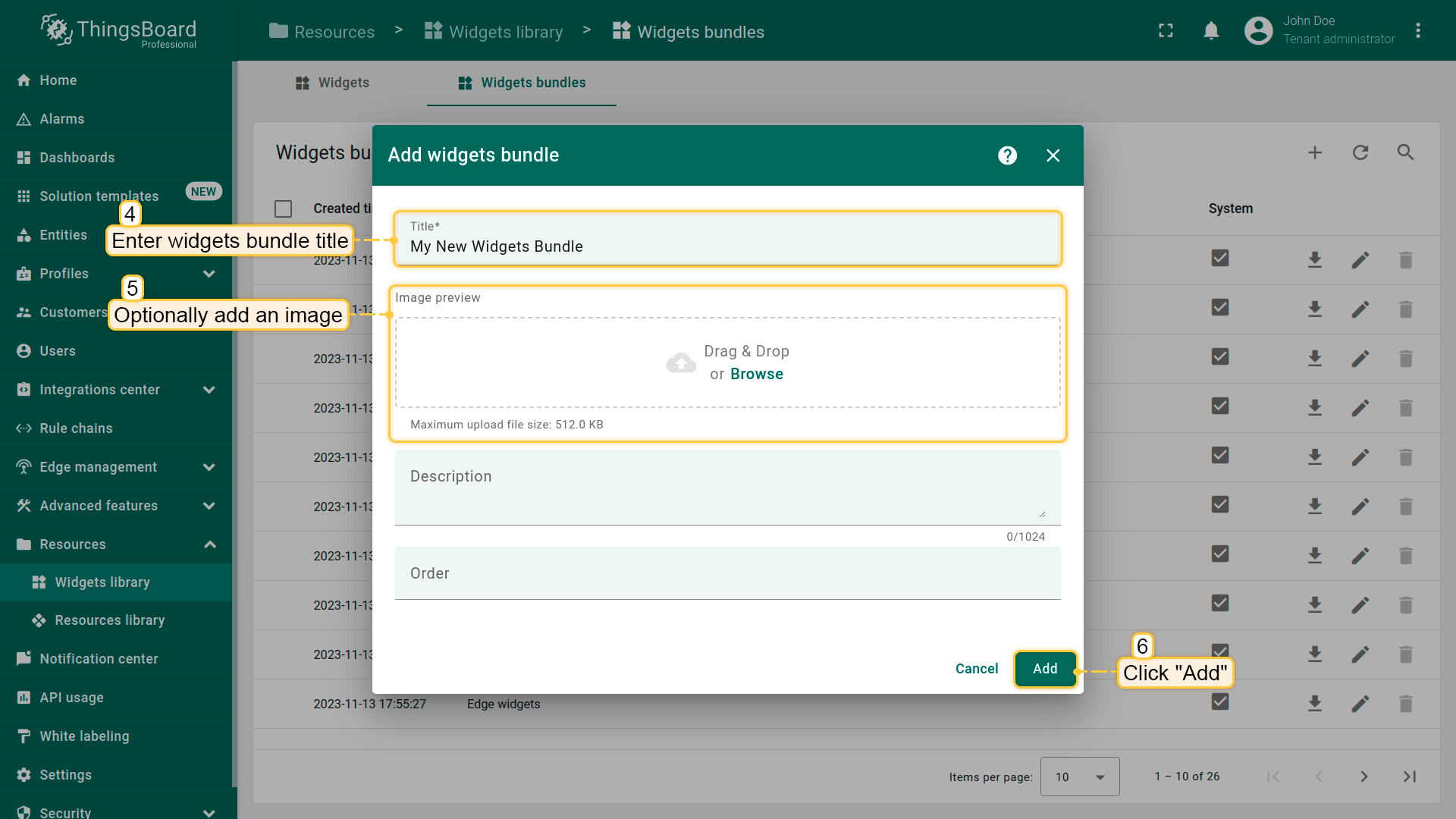Image resolution: width=1456 pixels, height=819 pixels.
Task: Toggle fullscreen mode icon
Action: click(x=1166, y=31)
